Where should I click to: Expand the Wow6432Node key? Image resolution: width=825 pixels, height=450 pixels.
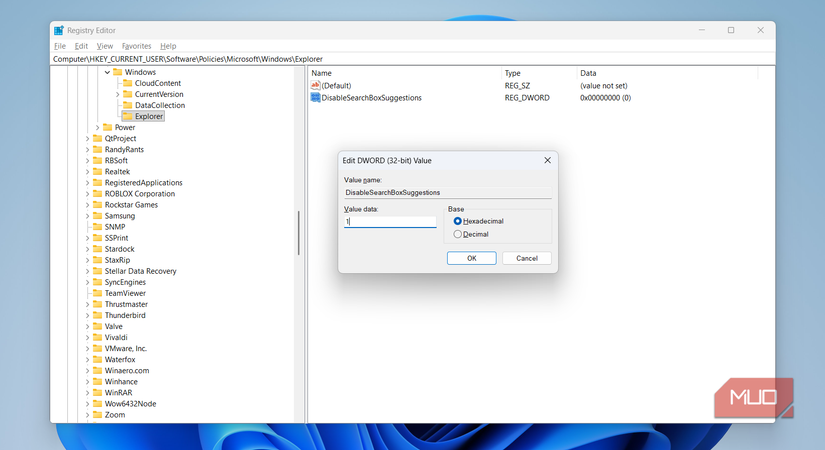coord(87,404)
